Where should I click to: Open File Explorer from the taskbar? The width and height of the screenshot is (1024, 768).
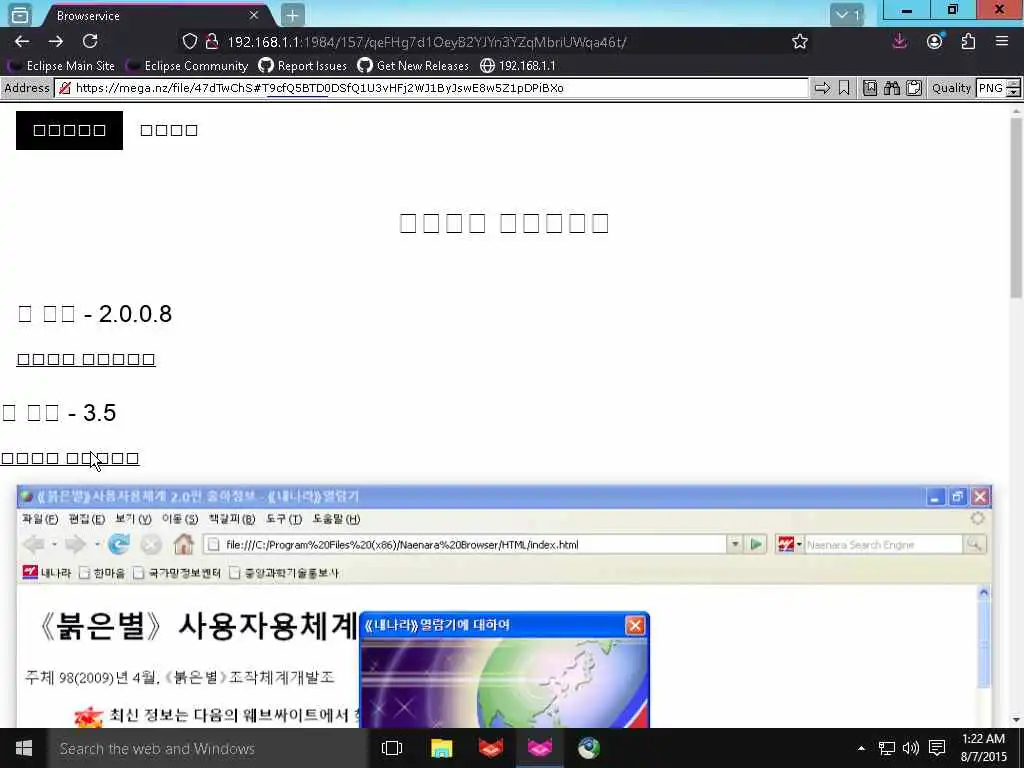[x=441, y=748]
